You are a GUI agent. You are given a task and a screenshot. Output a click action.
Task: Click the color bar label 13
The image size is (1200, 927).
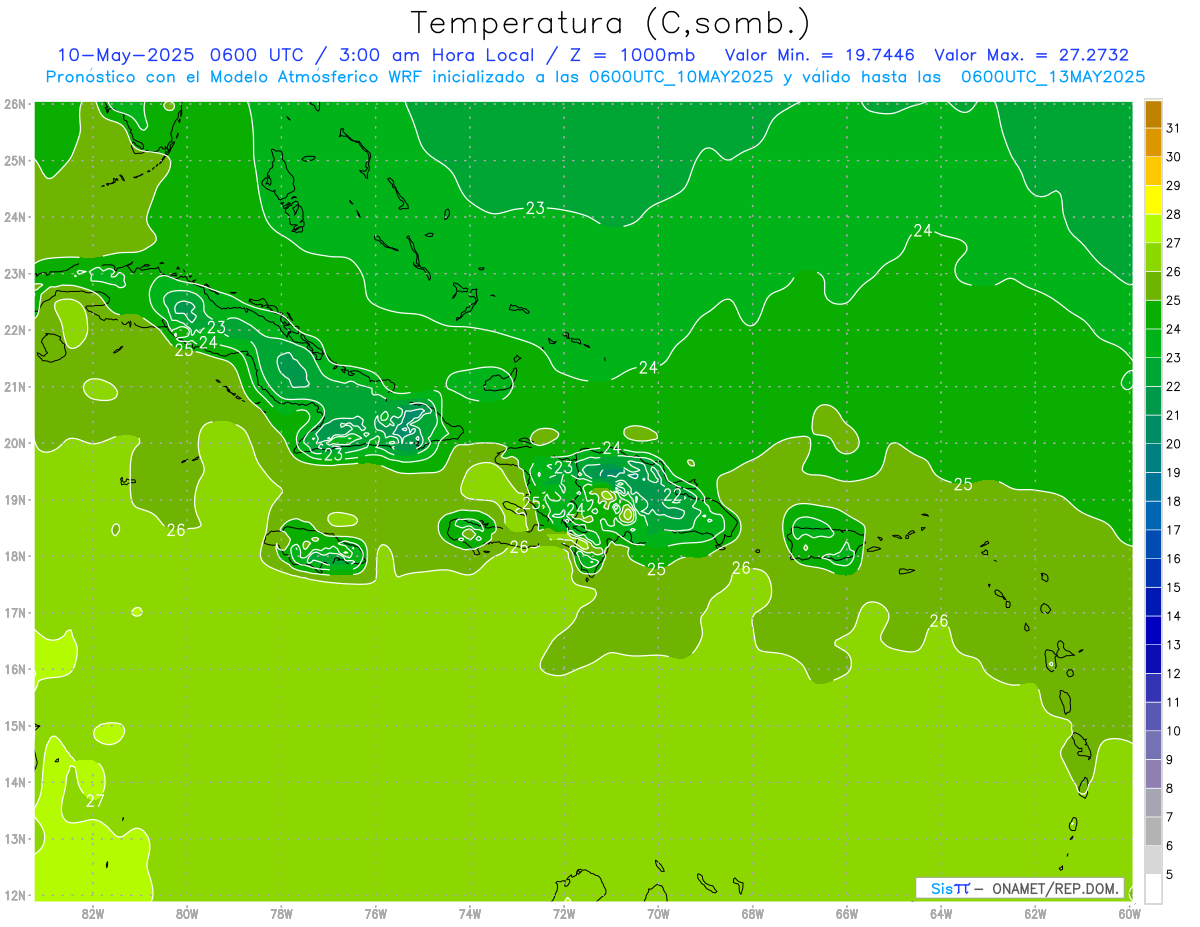[1174, 645]
